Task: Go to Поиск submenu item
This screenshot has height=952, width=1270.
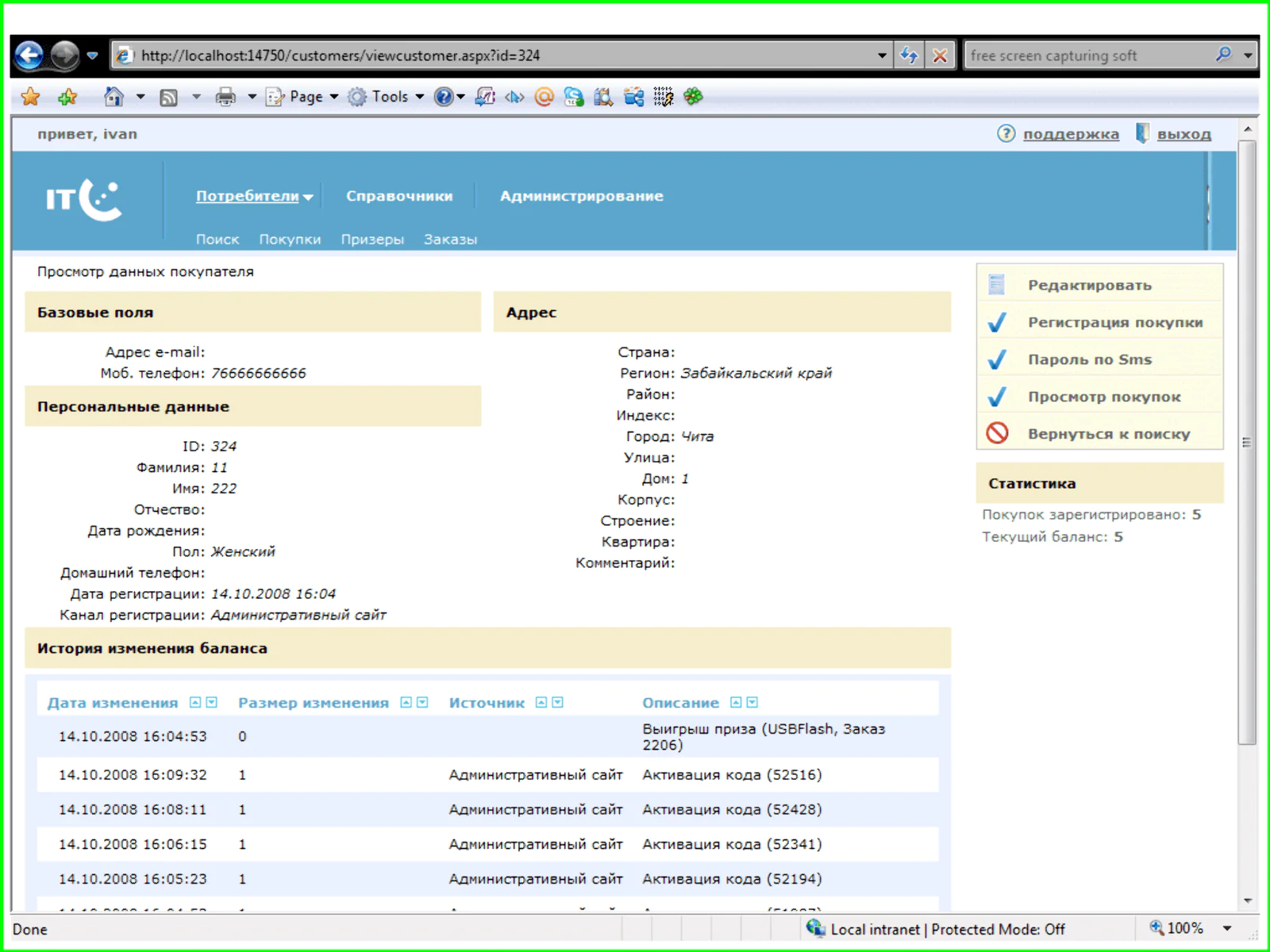Action: [x=217, y=239]
